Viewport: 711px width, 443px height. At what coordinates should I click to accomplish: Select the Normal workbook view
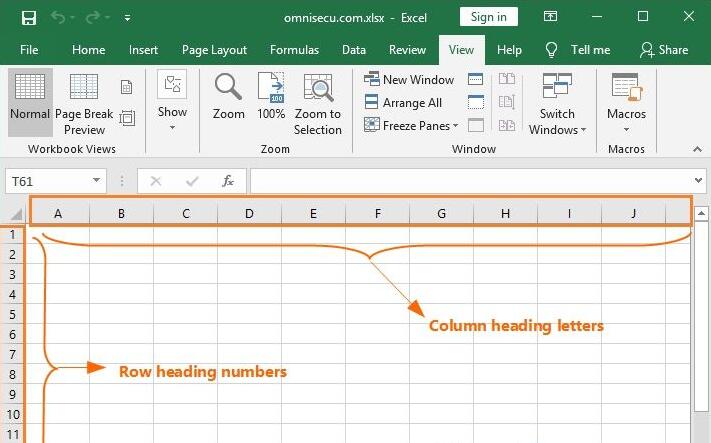tap(30, 103)
